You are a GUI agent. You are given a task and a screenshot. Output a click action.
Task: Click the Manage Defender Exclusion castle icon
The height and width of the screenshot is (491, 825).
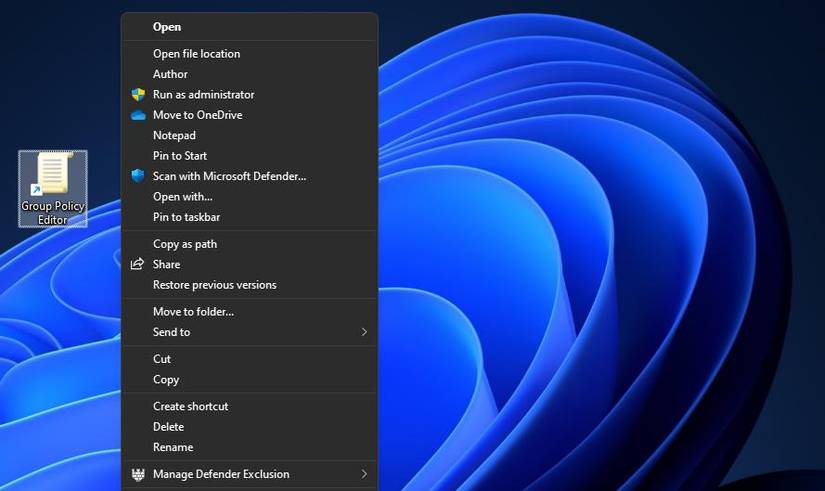pyautogui.click(x=138, y=474)
